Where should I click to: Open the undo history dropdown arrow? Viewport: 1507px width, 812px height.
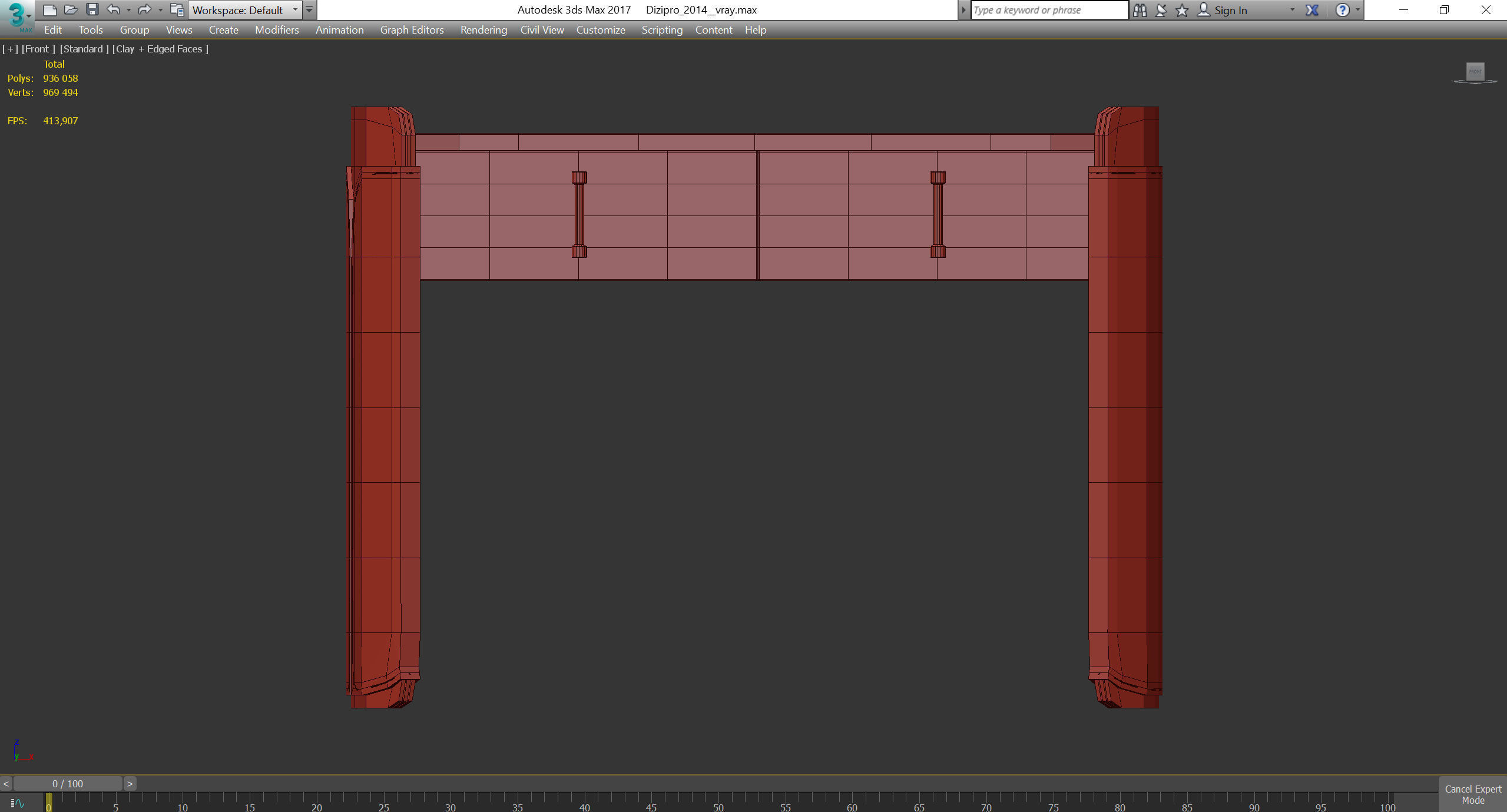pyautogui.click(x=128, y=10)
